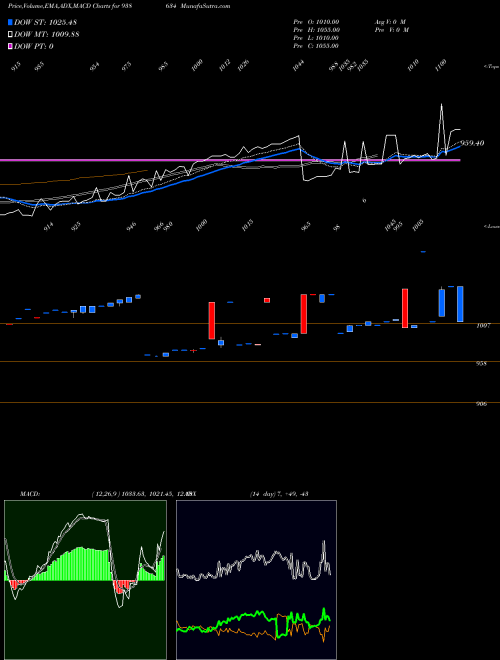Open the MACD histogram chart panel

[85, 580]
